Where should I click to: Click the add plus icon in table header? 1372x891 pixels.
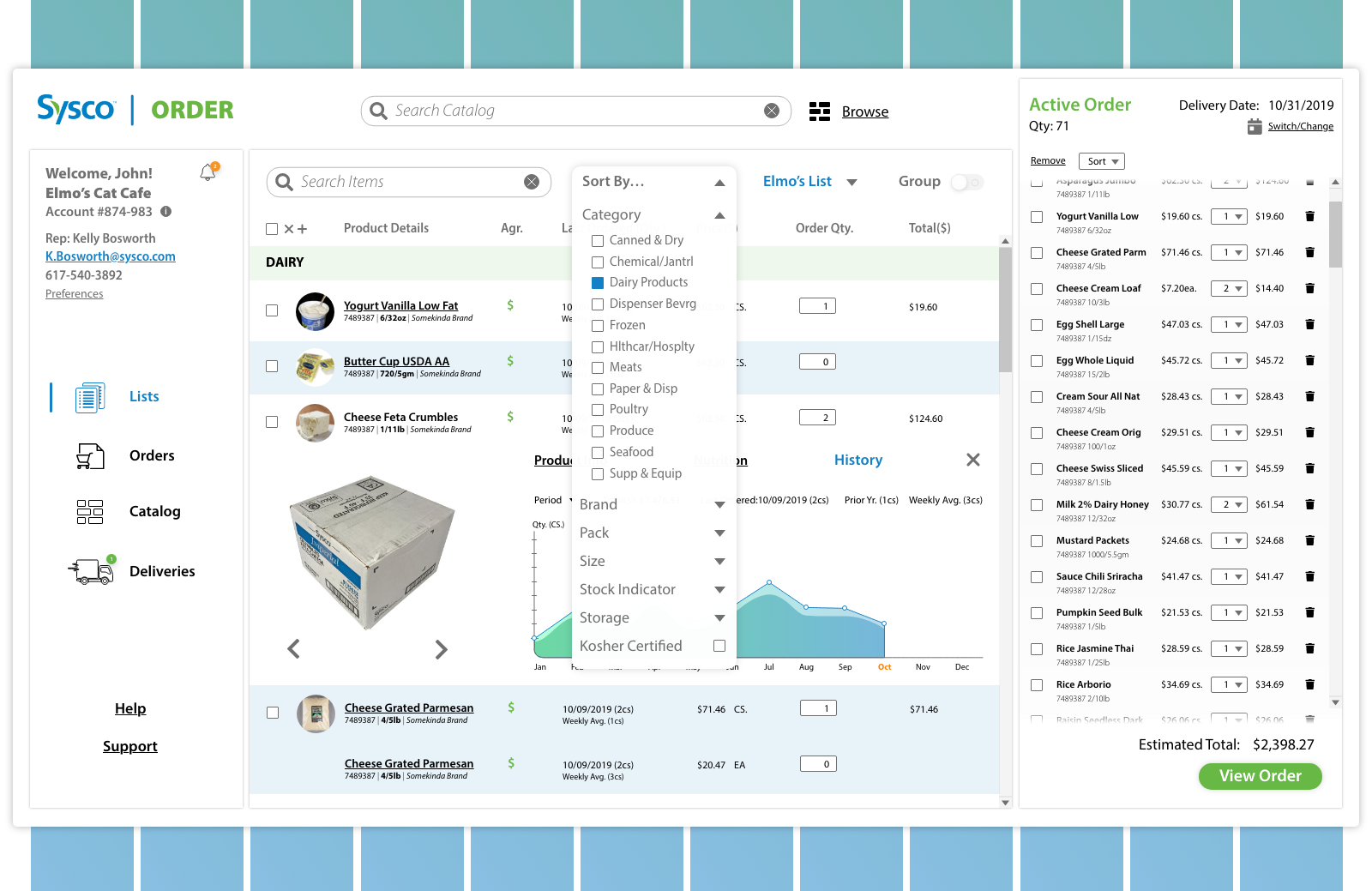point(302,229)
